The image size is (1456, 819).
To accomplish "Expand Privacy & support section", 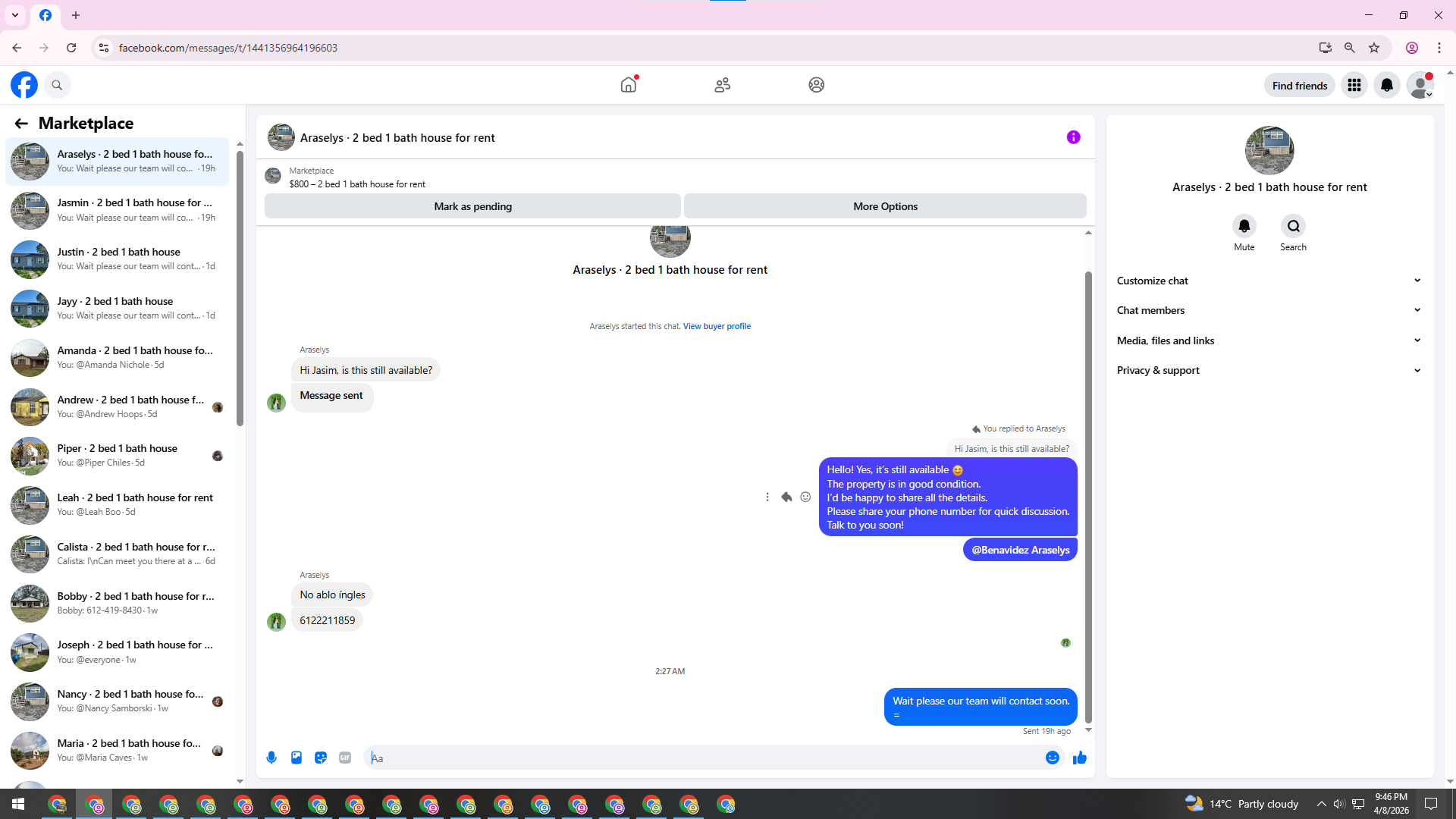I will point(1268,370).
